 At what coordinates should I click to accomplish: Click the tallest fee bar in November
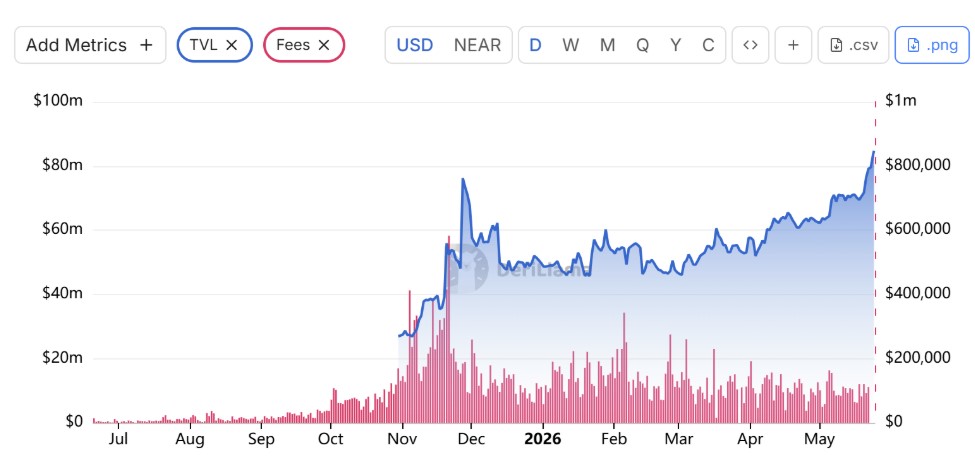point(448,329)
